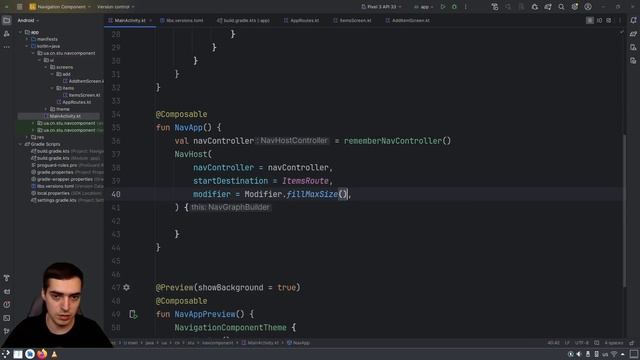This screenshot has height=360, width=640.
Task: Open the main hamburger menu
Action: tap(19, 7)
